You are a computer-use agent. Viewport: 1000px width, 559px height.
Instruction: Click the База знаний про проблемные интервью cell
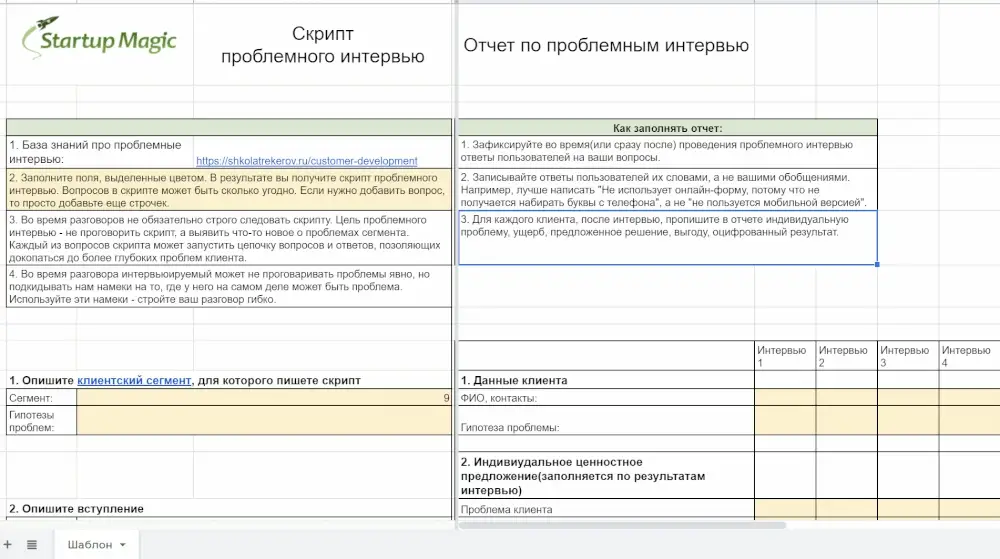tap(99, 152)
